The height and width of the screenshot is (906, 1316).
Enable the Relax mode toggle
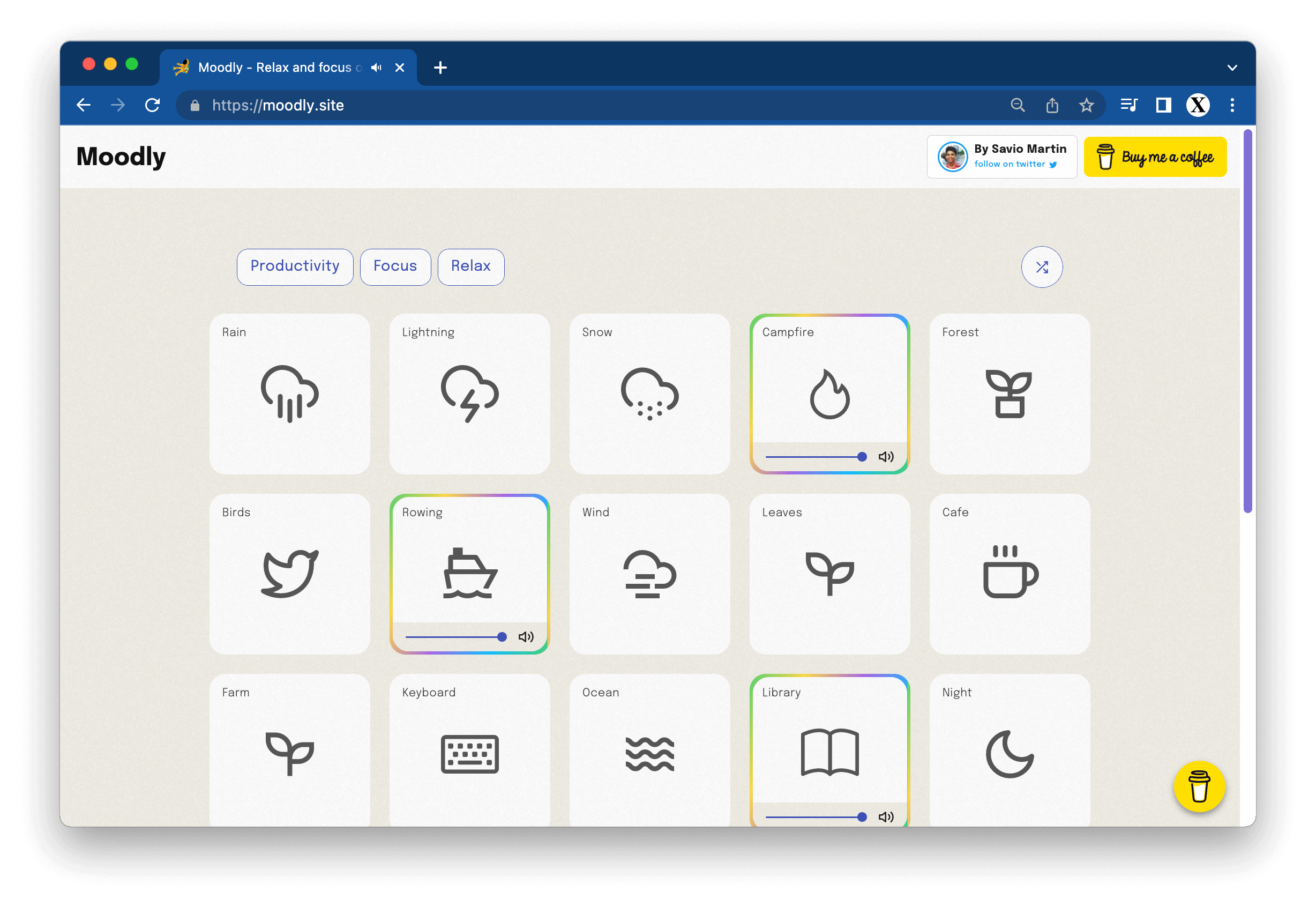pyautogui.click(x=470, y=266)
